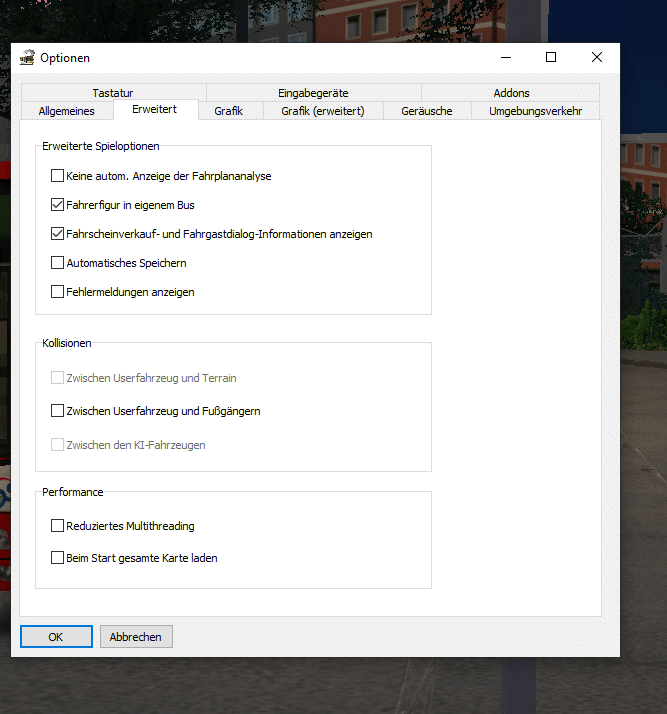The image size is (667, 714).
Task: Switch to the Tastatur tab
Action: [x=112, y=93]
